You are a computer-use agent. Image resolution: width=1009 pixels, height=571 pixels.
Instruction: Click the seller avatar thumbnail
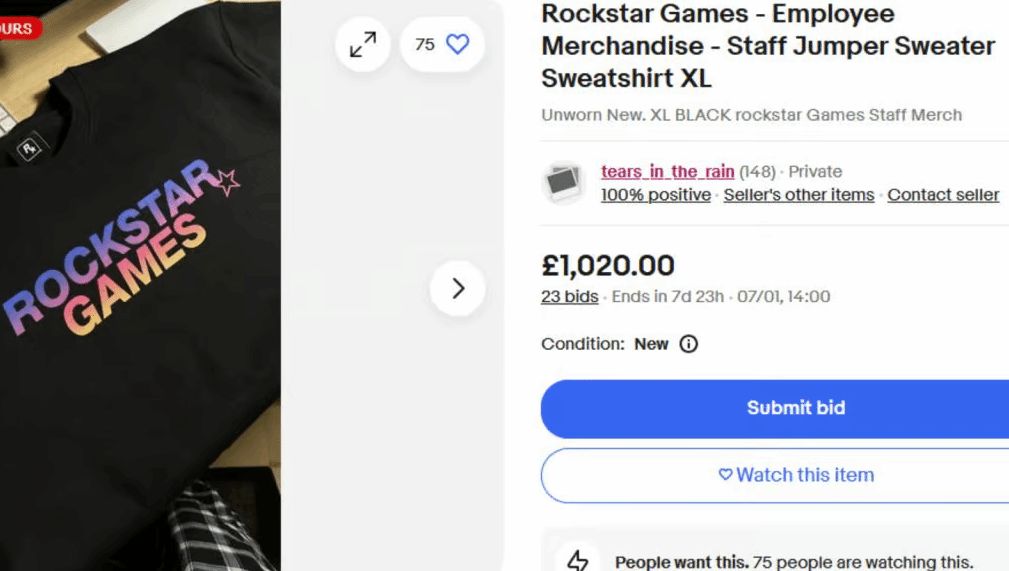coord(563,183)
